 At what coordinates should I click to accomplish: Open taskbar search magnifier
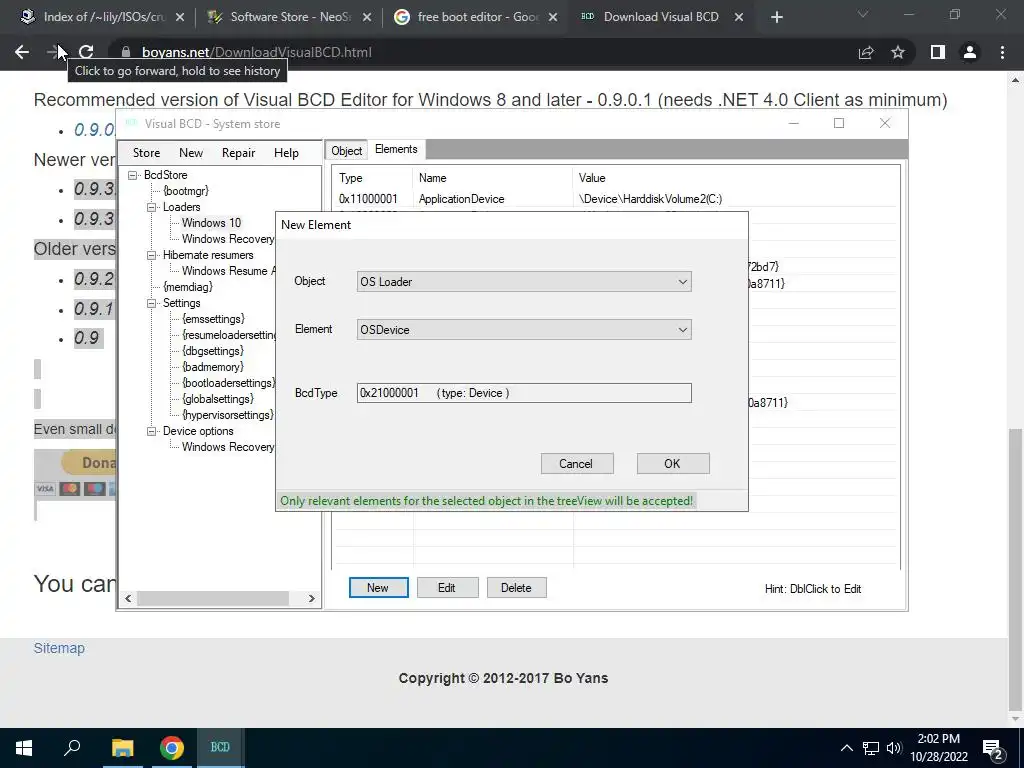(x=72, y=748)
